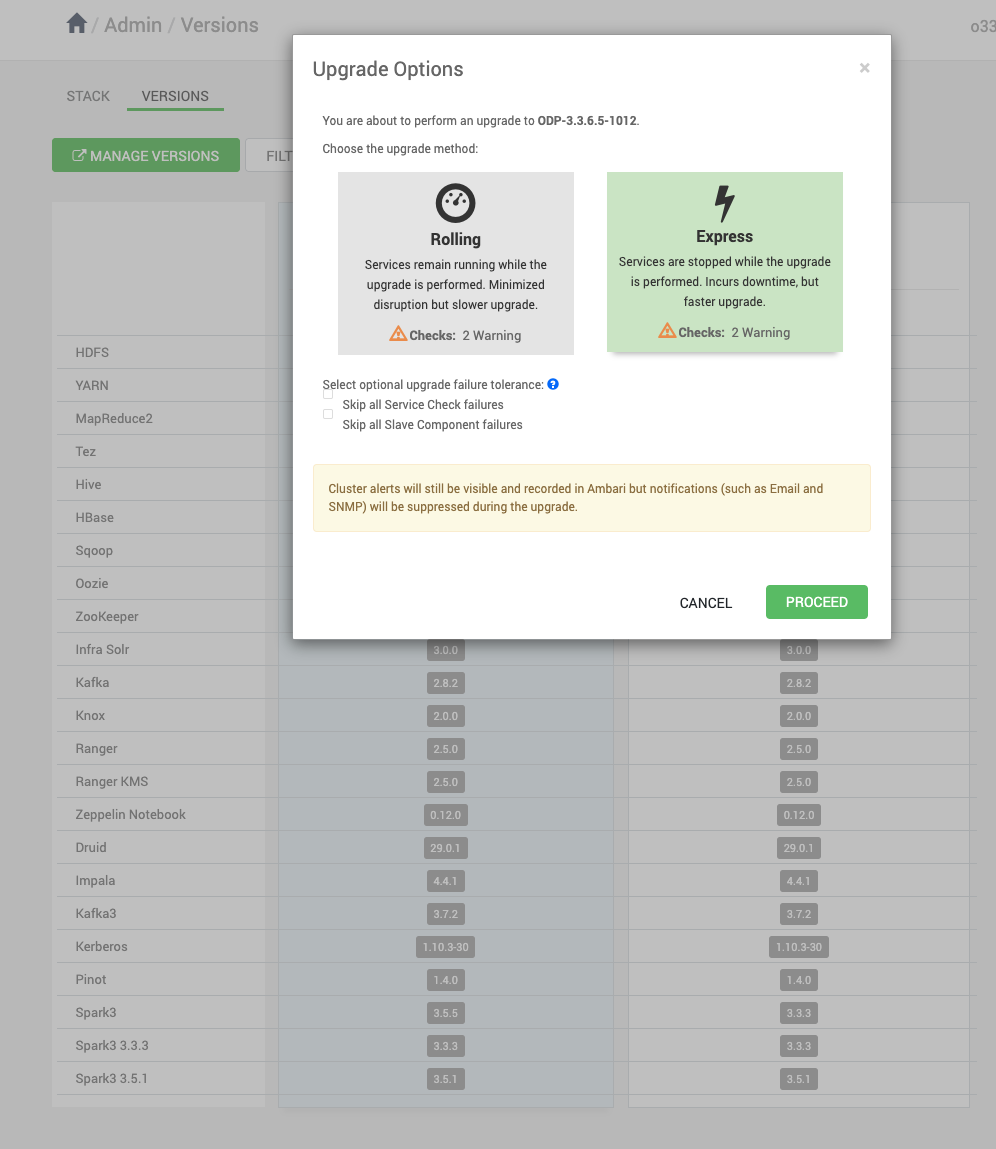Close the Upgrade Options dialog
996x1149 pixels.
pos(865,68)
